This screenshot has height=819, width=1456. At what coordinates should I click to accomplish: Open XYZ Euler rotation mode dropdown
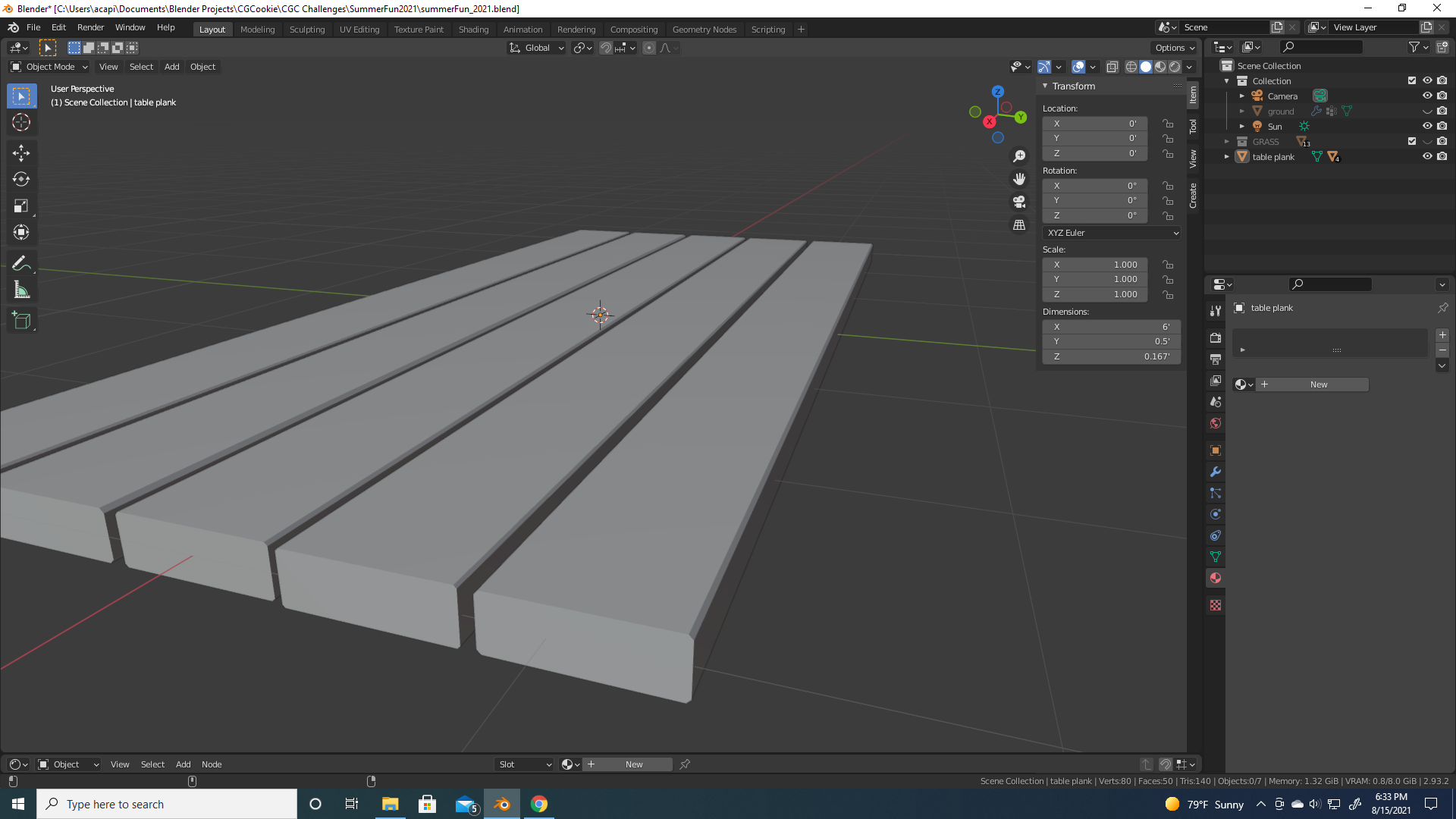click(x=1111, y=233)
